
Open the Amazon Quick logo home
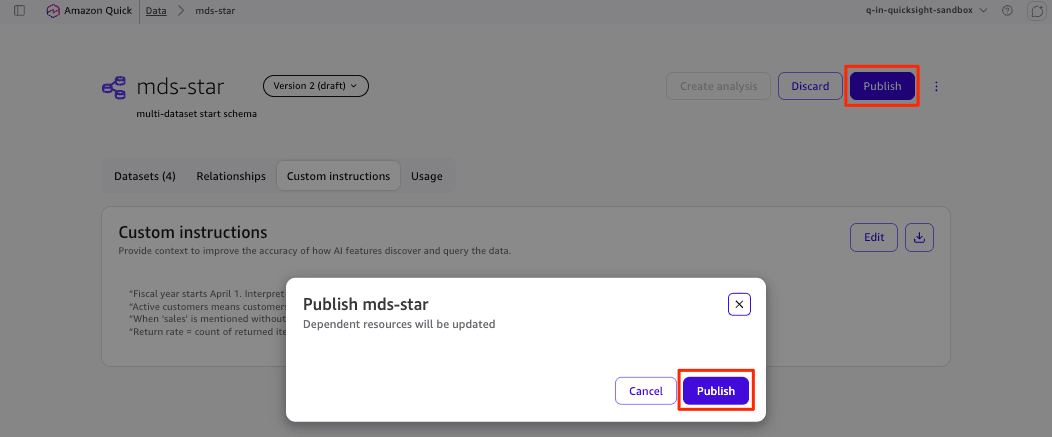[89, 11]
